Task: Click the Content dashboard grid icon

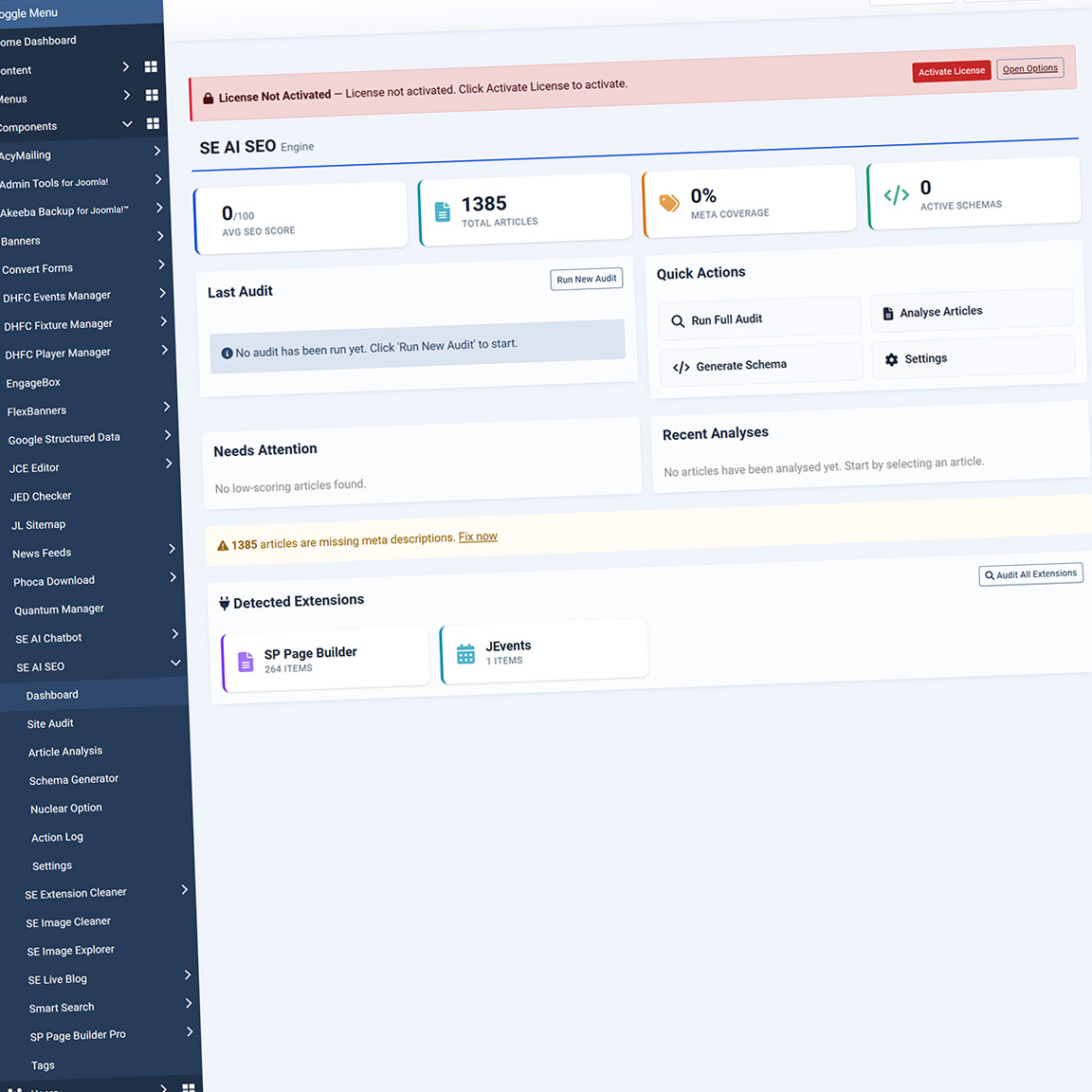Action: (151, 66)
